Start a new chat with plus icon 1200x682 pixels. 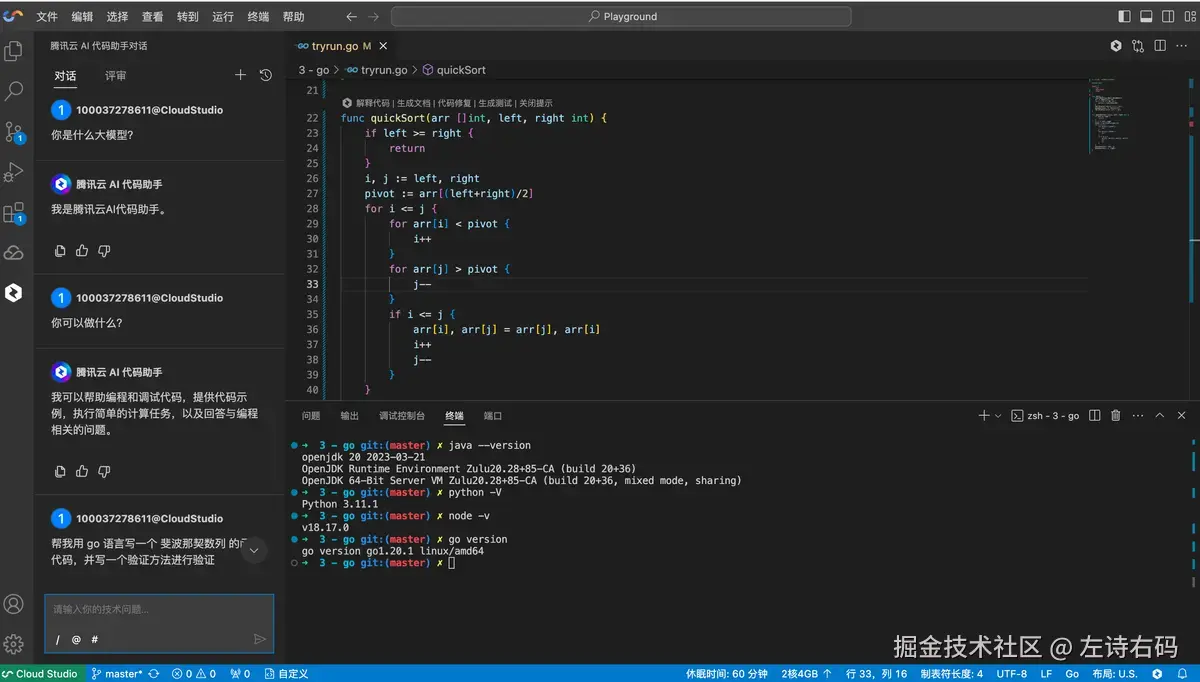pos(240,75)
